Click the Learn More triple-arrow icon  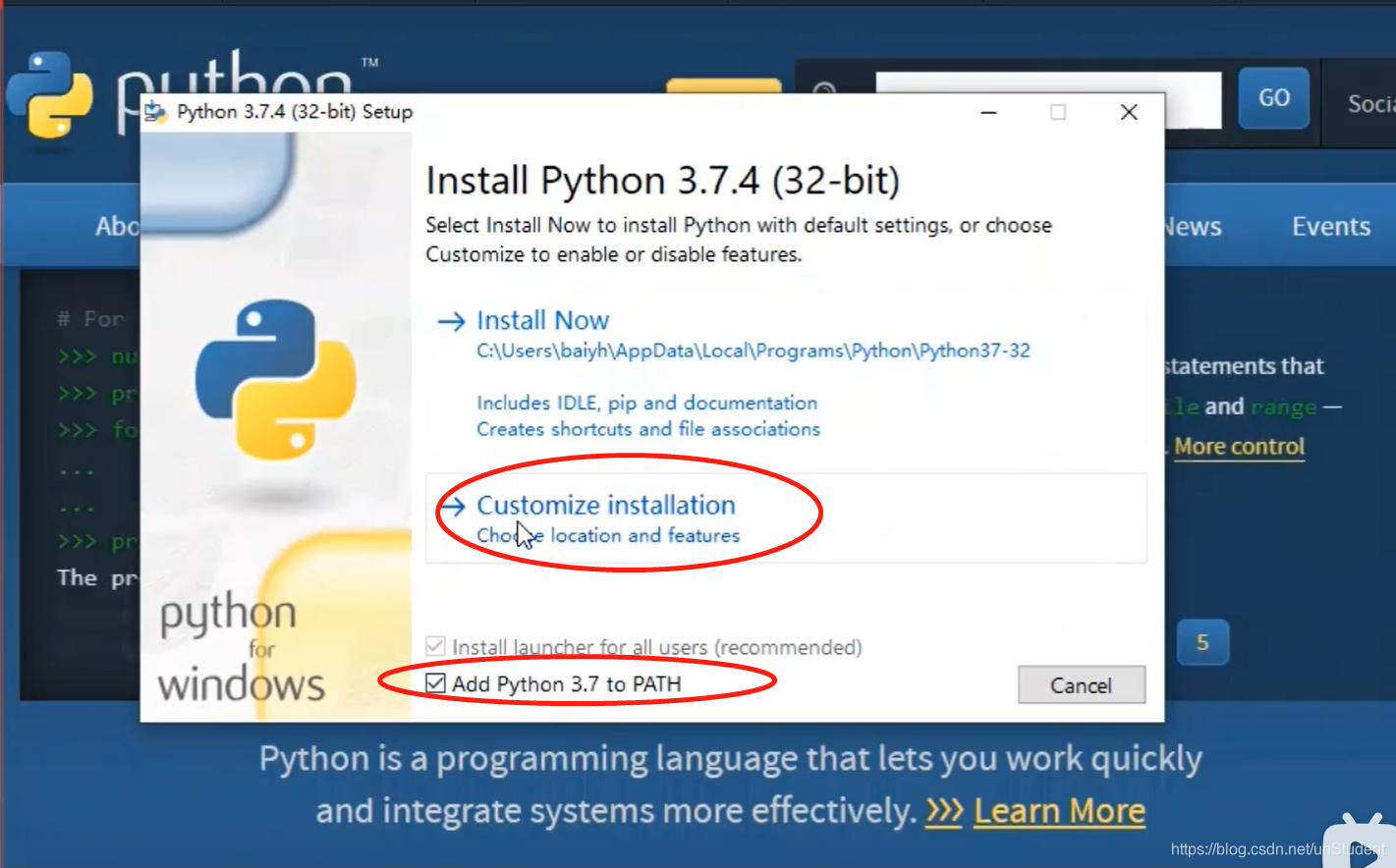pos(944,811)
